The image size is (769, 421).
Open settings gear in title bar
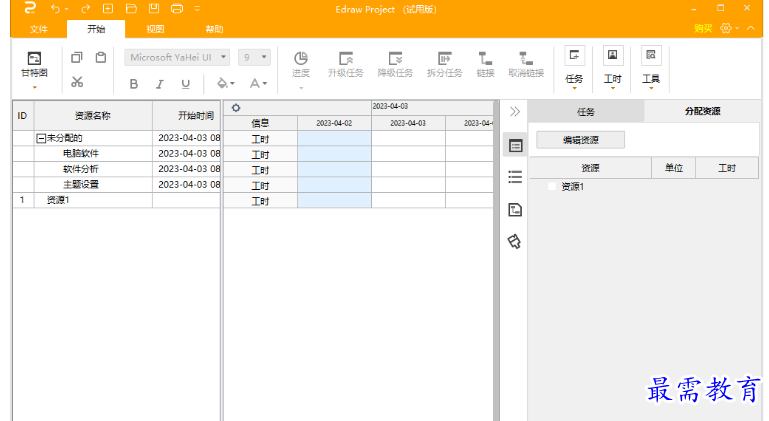pyautogui.click(x=726, y=28)
